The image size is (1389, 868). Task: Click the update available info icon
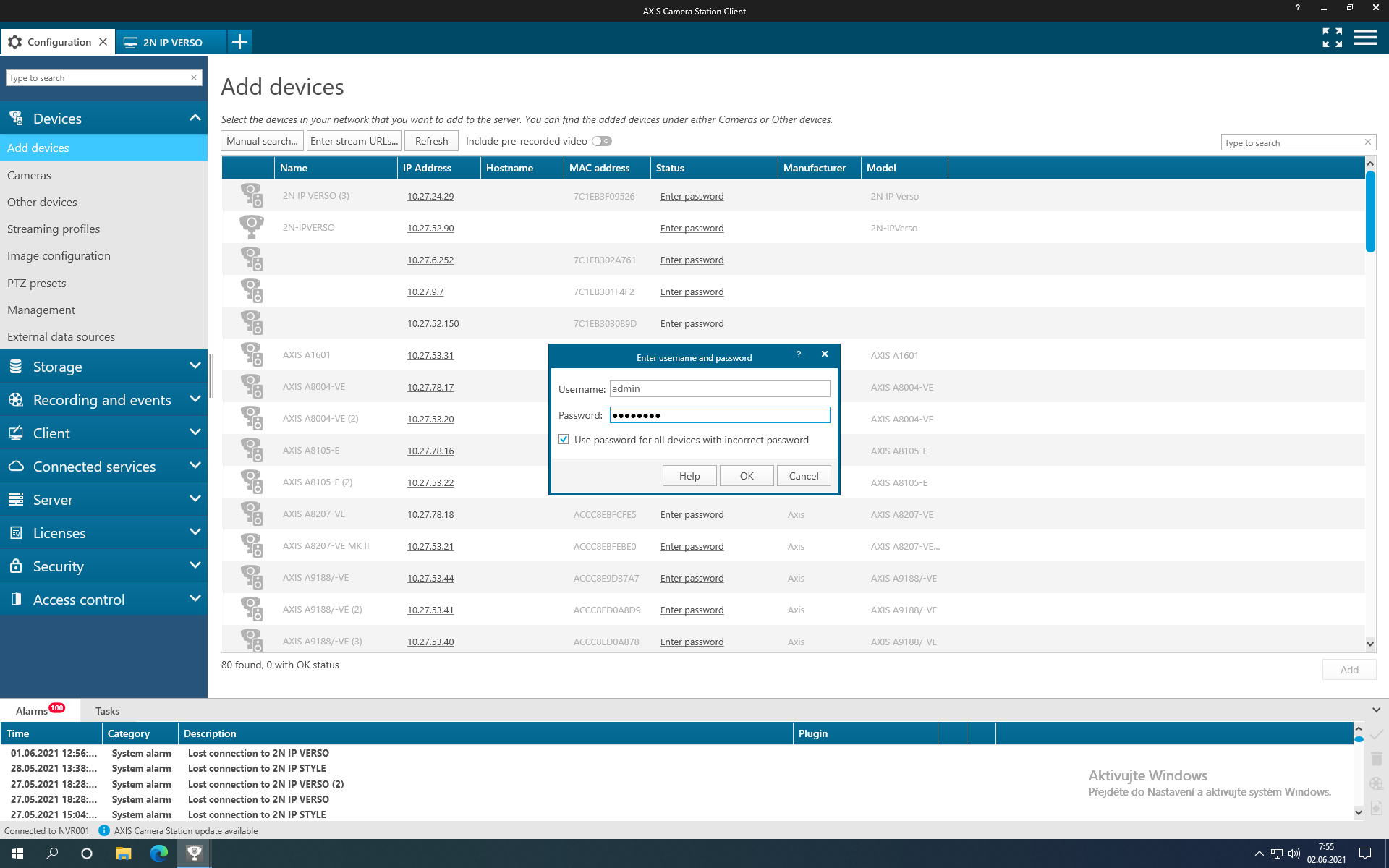[104, 830]
